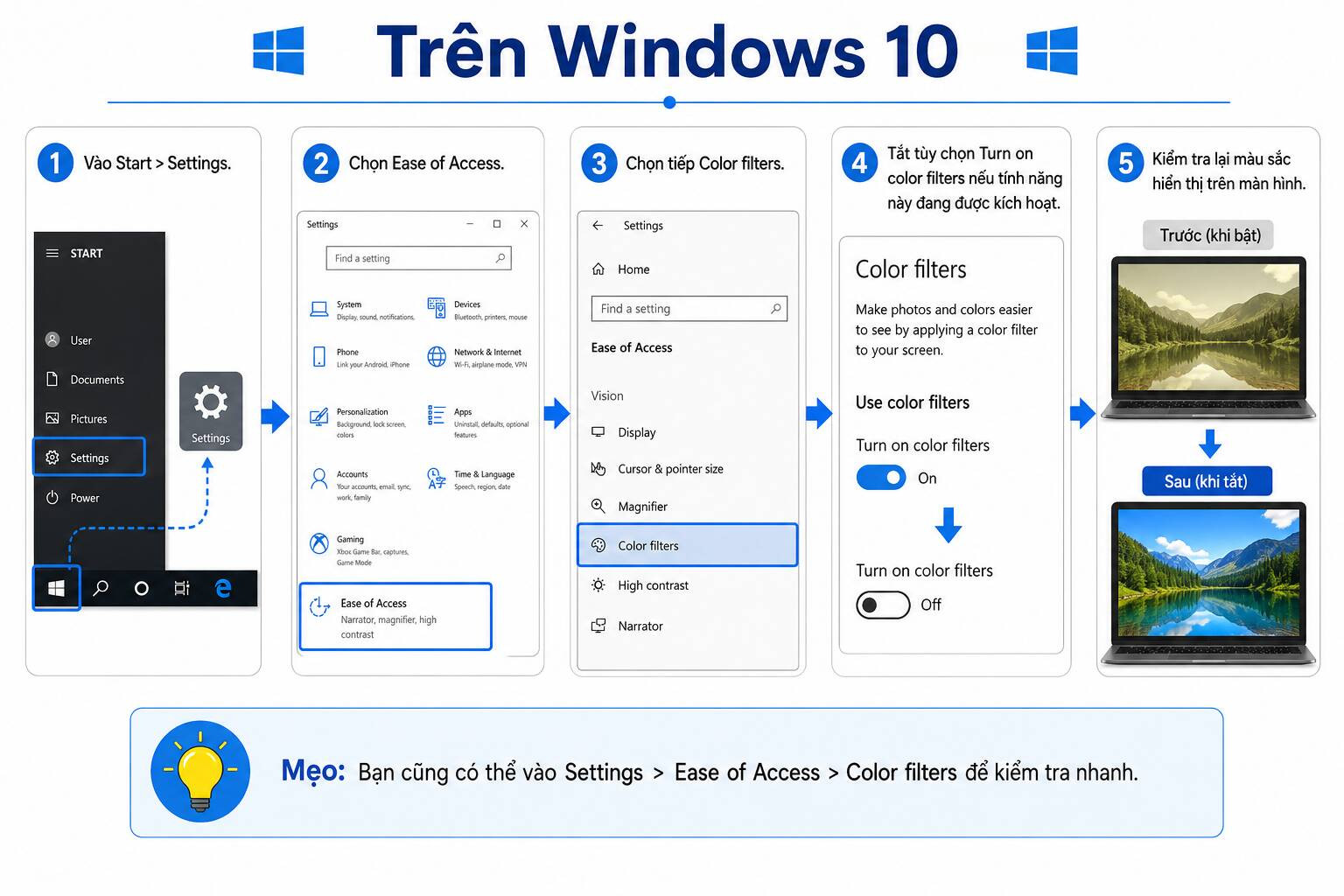The image size is (1344, 896).
Task: Click the laptop image with filtered colors
Action: point(1208,338)
